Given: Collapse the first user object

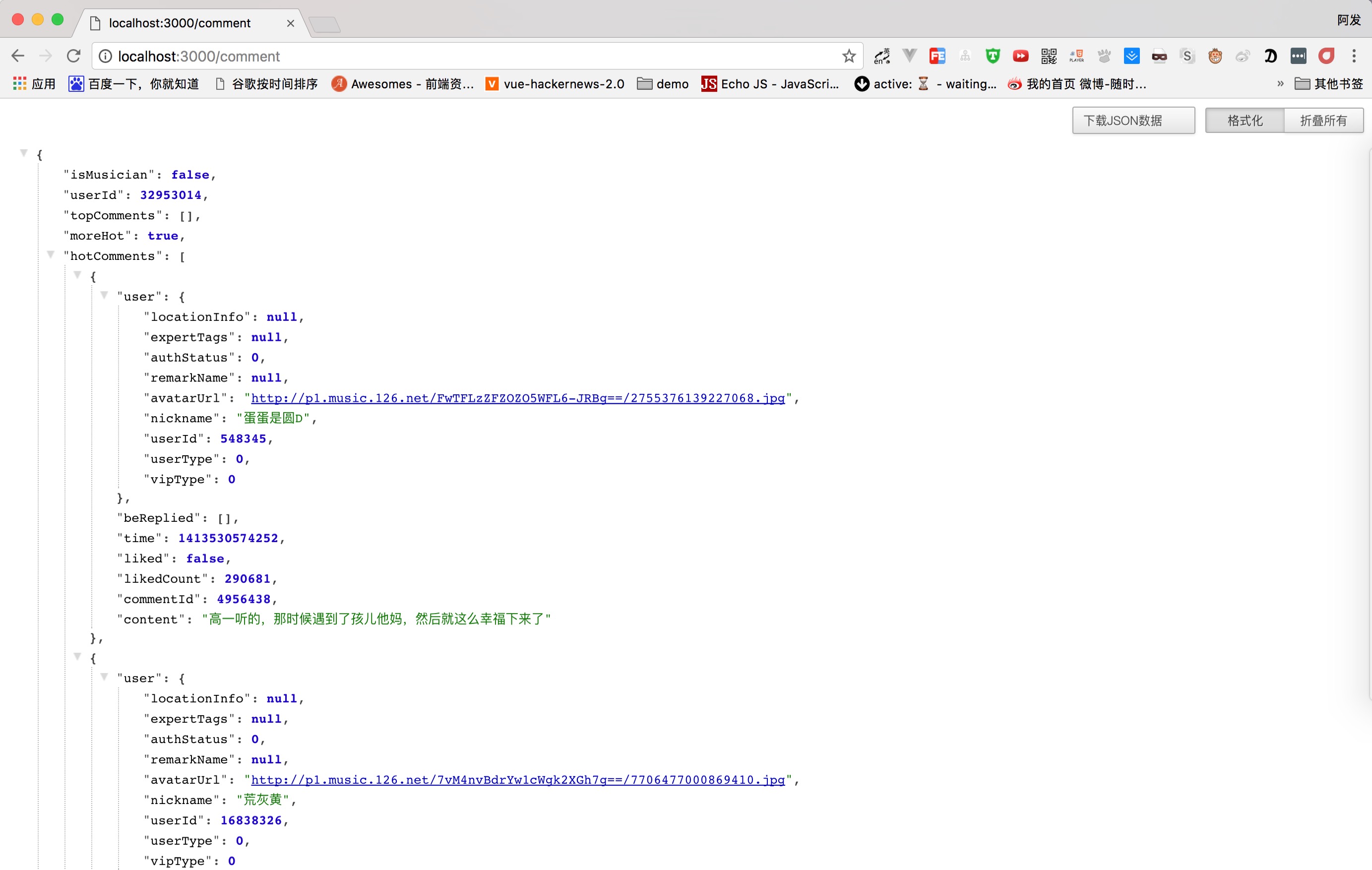Looking at the screenshot, I should pyautogui.click(x=104, y=295).
